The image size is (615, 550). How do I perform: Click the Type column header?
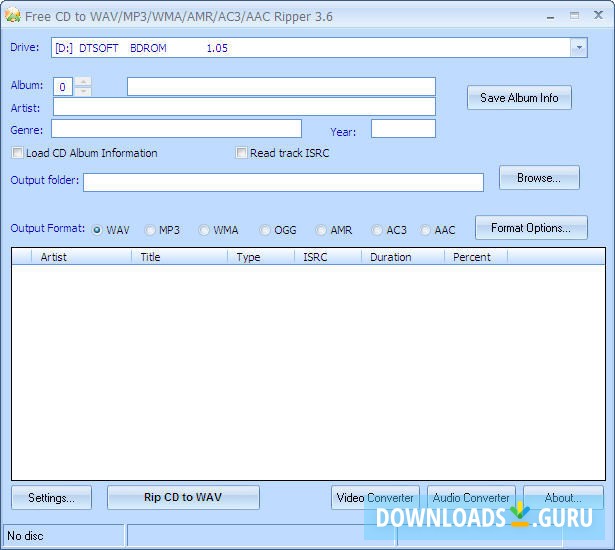pos(261,257)
